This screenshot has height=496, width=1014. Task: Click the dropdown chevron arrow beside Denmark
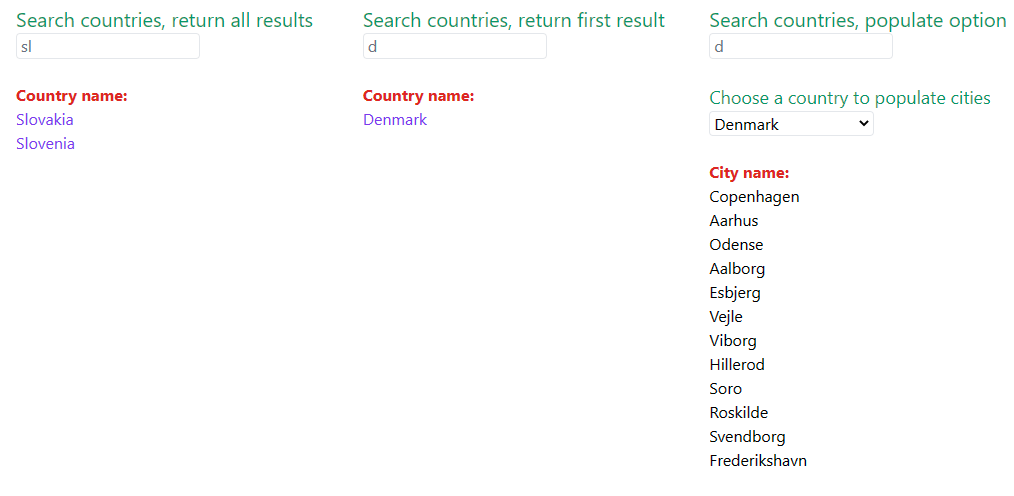[x=862, y=124]
